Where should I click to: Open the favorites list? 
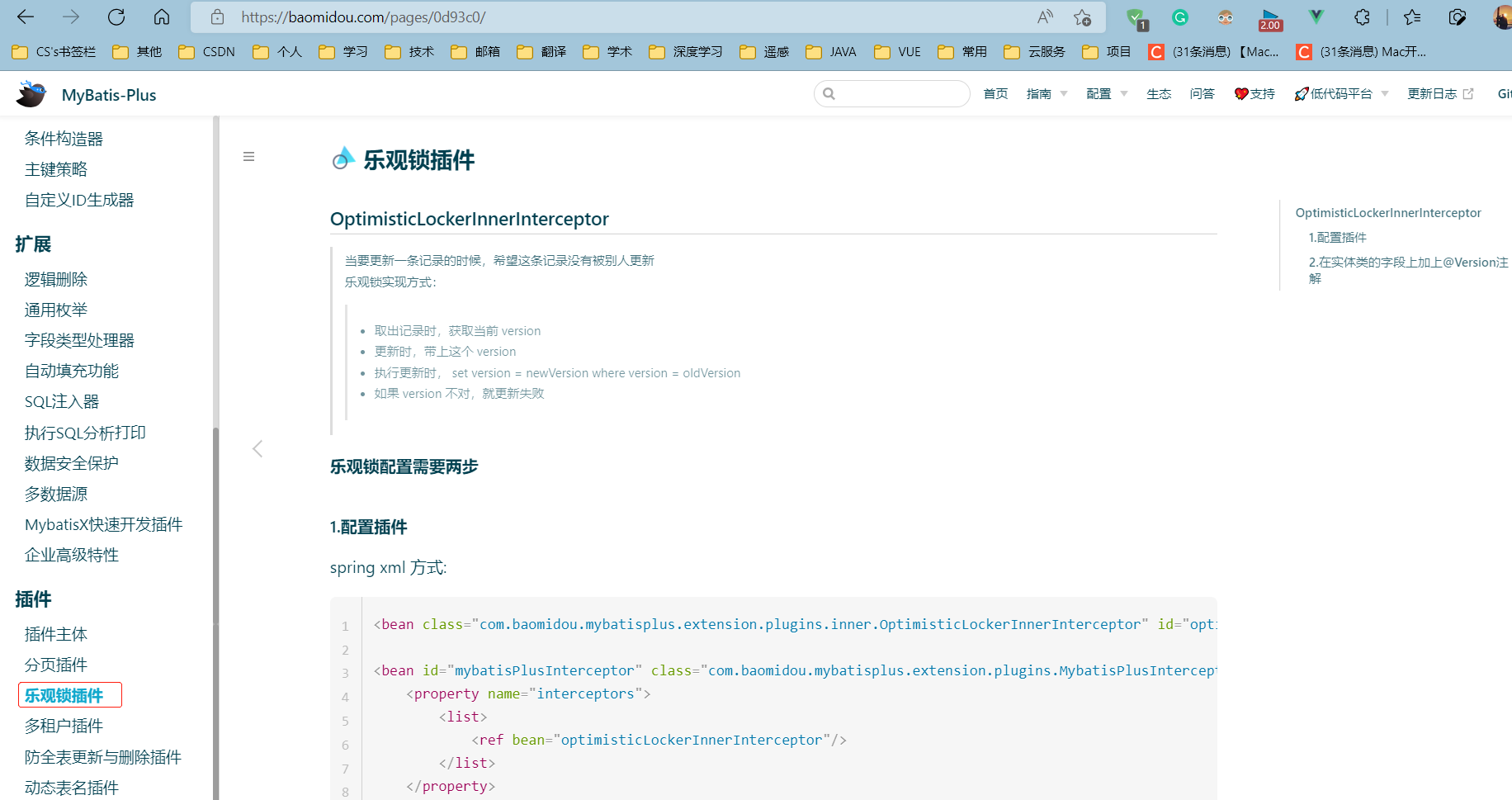[x=1412, y=17]
